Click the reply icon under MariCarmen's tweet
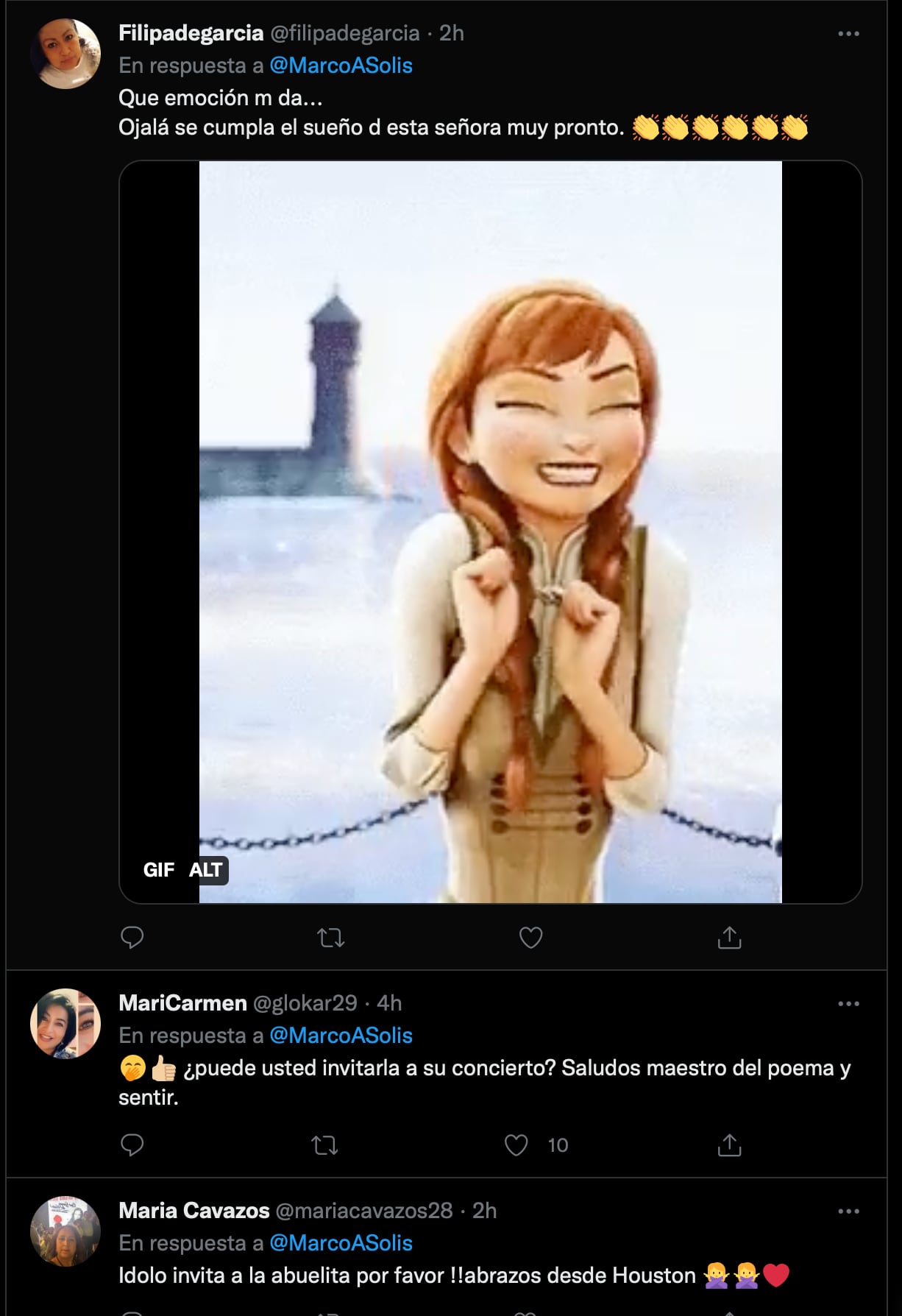 pyautogui.click(x=132, y=1145)
